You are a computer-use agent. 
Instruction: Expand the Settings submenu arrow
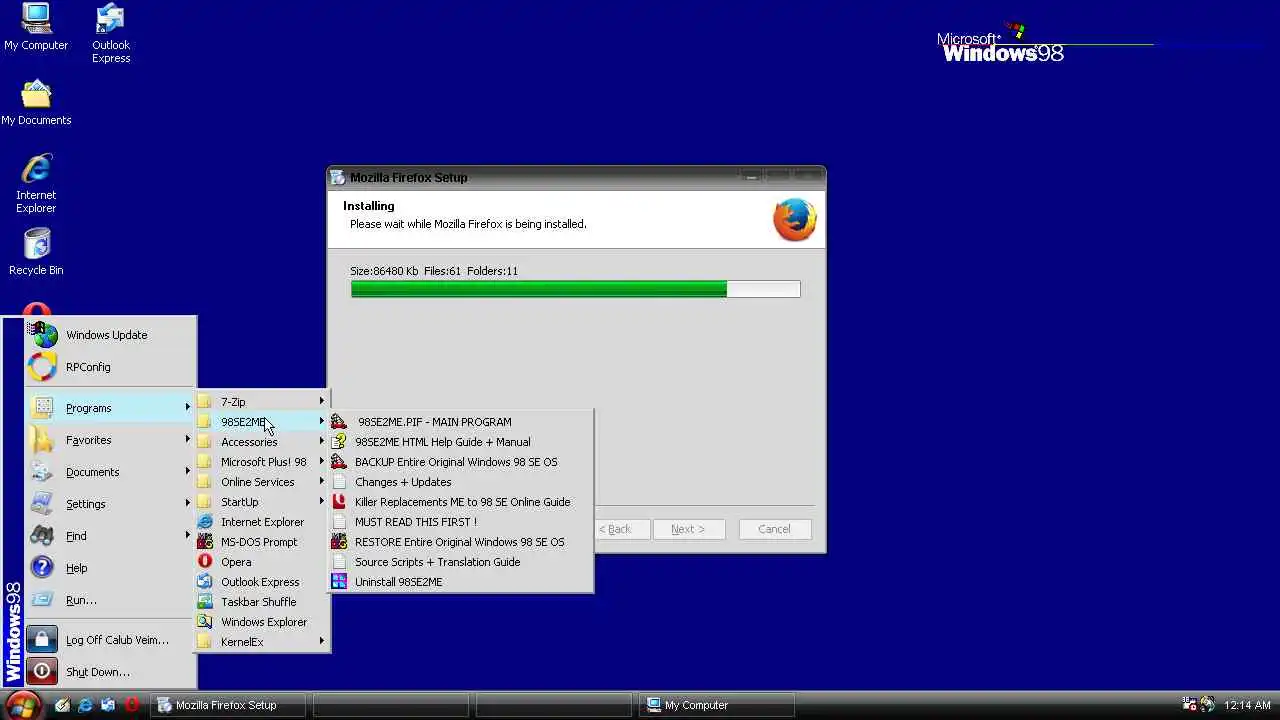[187, 504]
